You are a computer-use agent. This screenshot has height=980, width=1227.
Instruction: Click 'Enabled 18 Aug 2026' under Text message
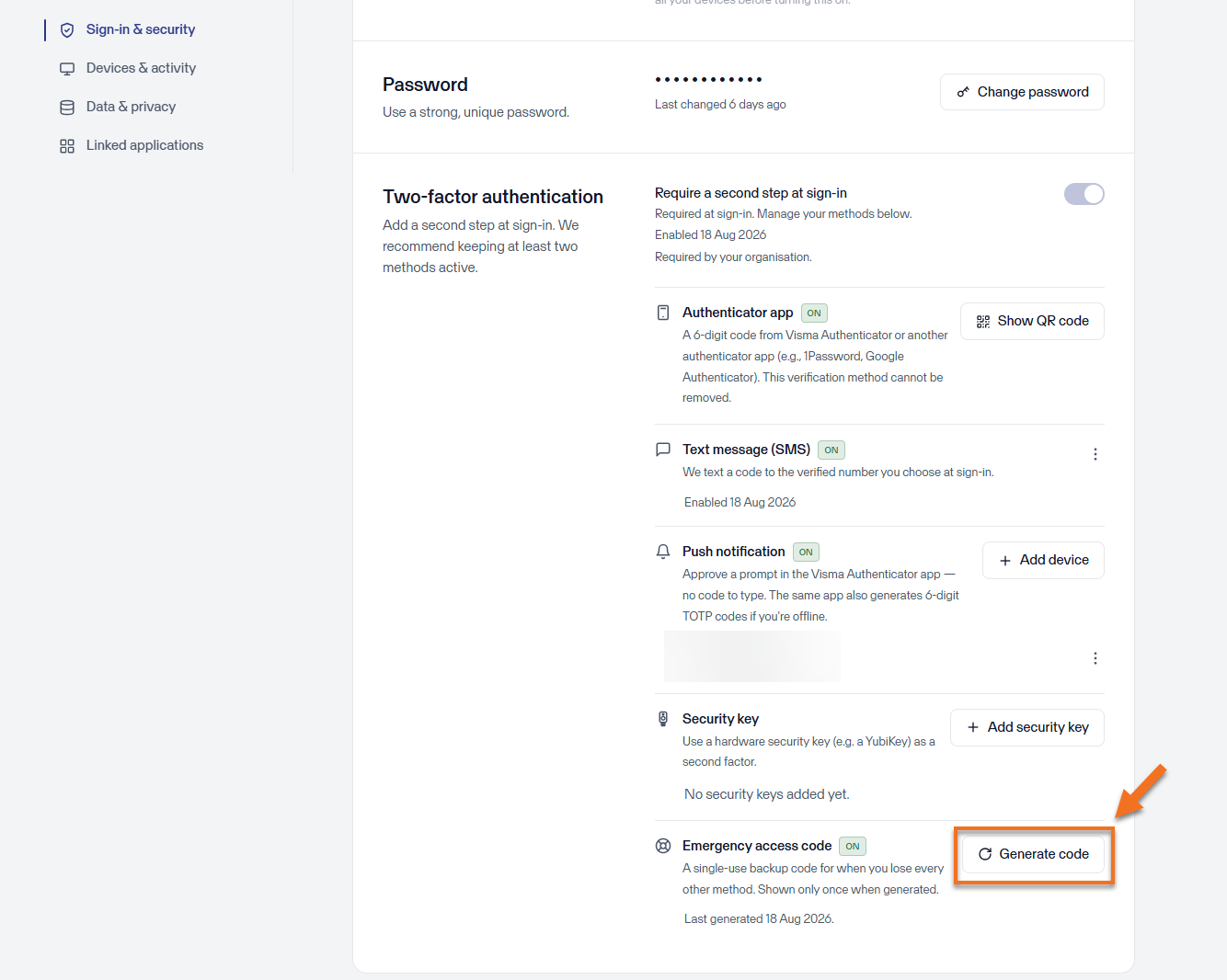tap(740, 502)
